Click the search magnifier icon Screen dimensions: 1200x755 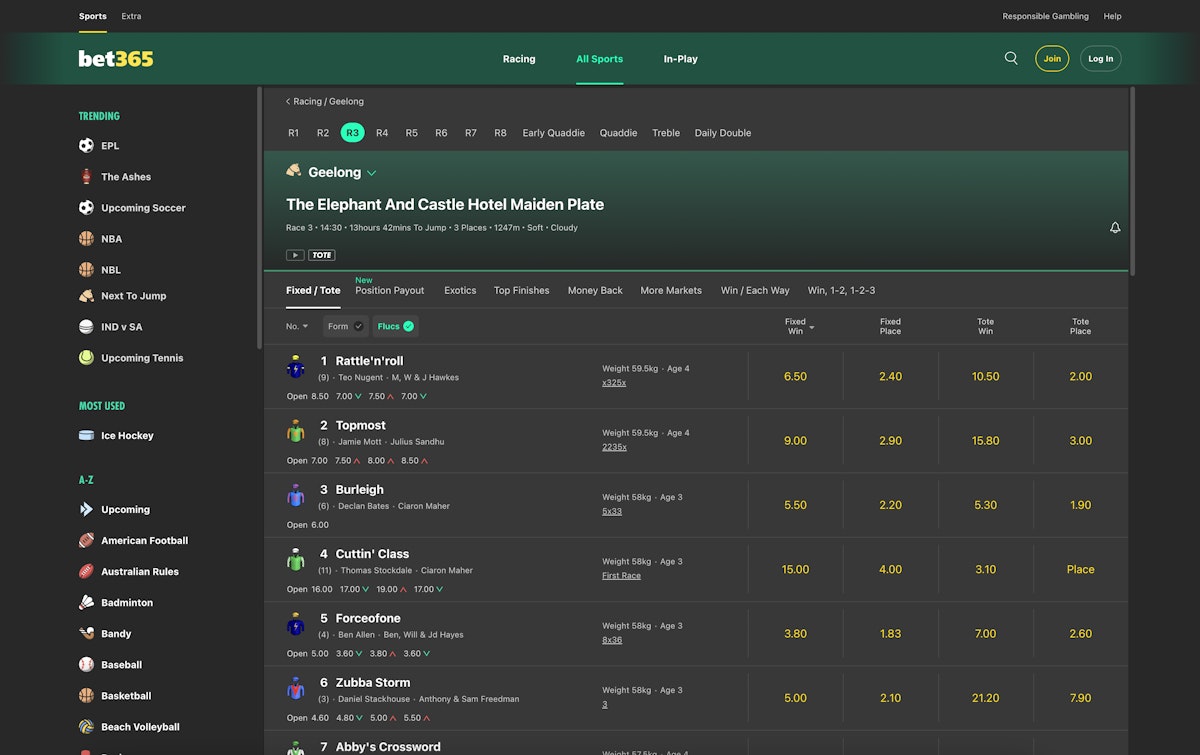click(x=1011, y=58)
